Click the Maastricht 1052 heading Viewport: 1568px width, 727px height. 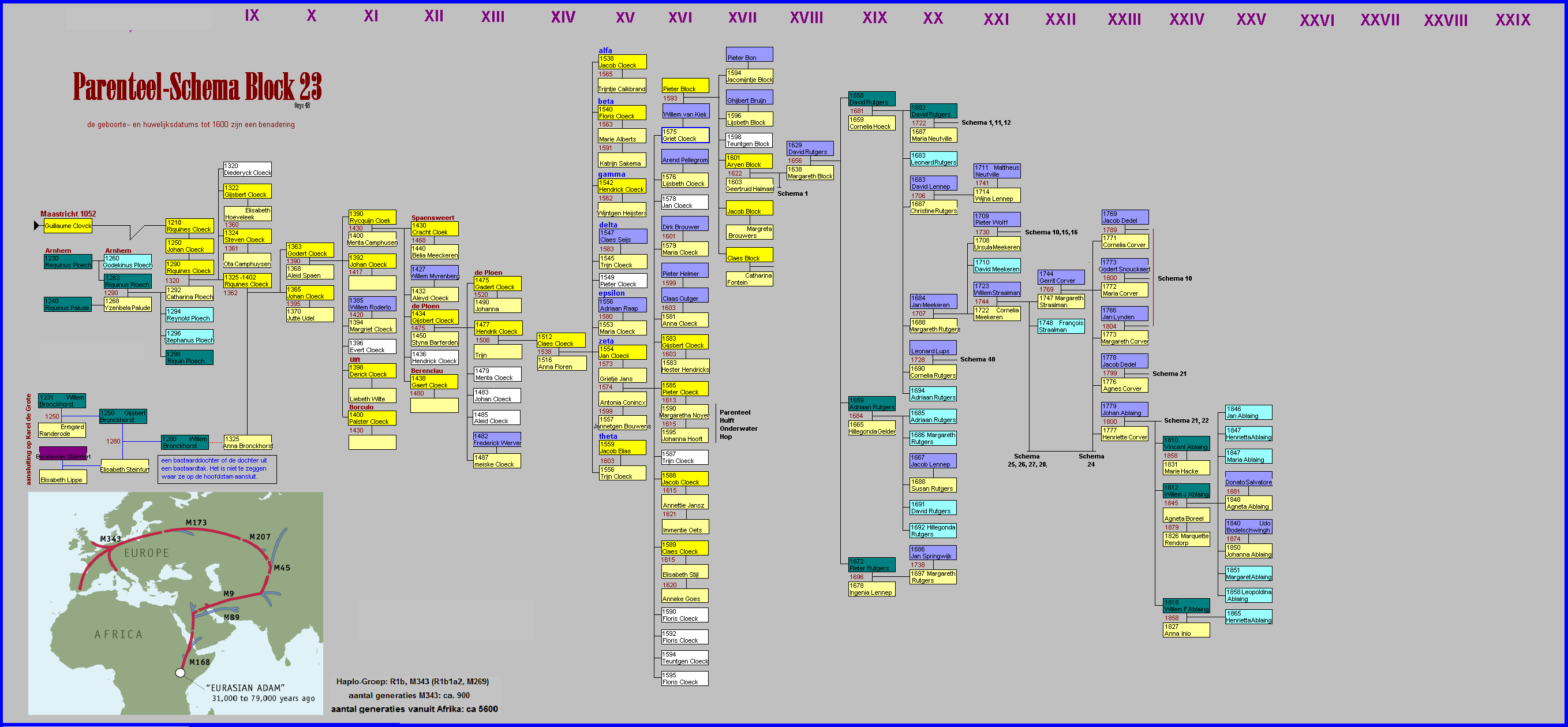(68, 214)
